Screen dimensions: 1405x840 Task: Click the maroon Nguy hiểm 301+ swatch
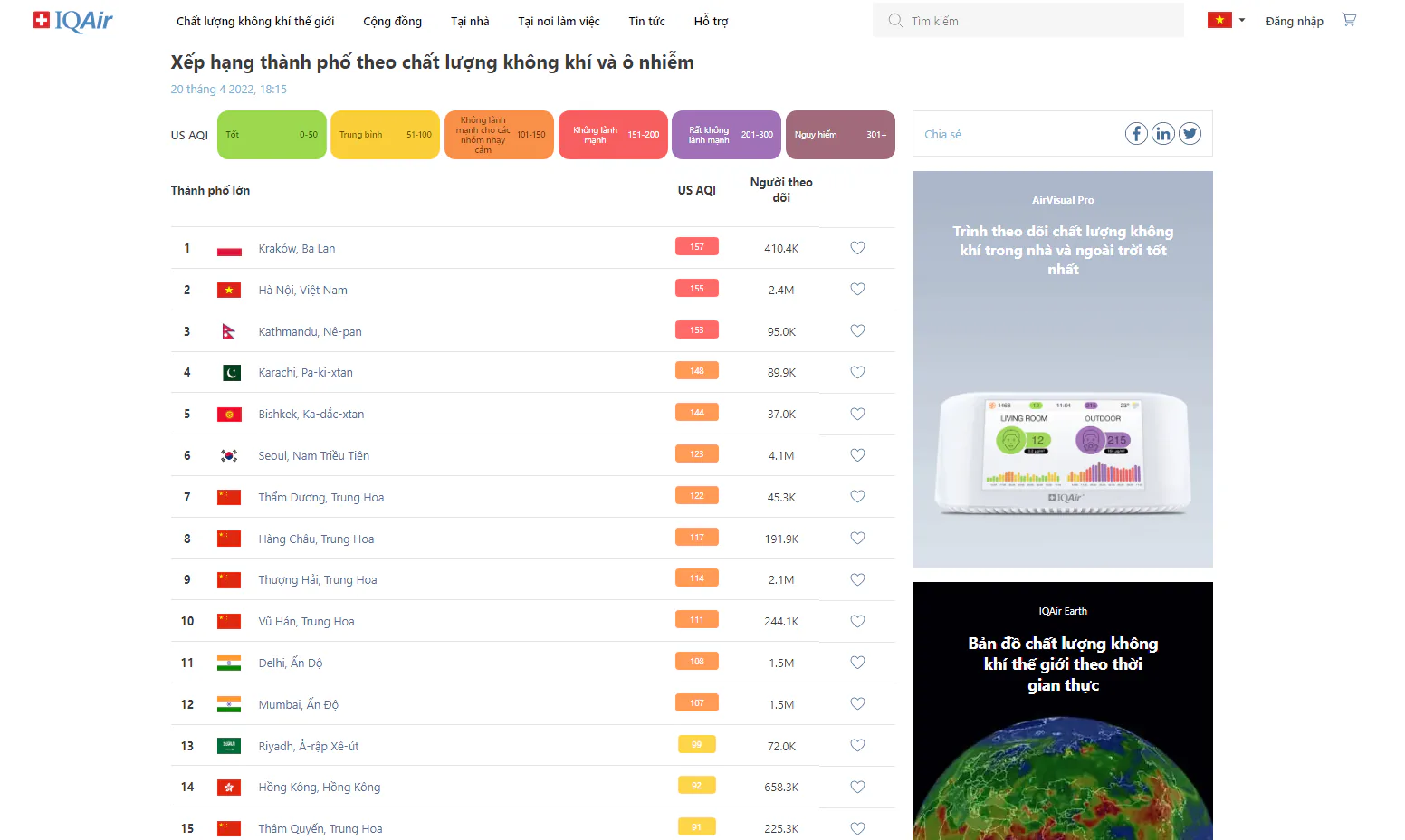[840, 135]
